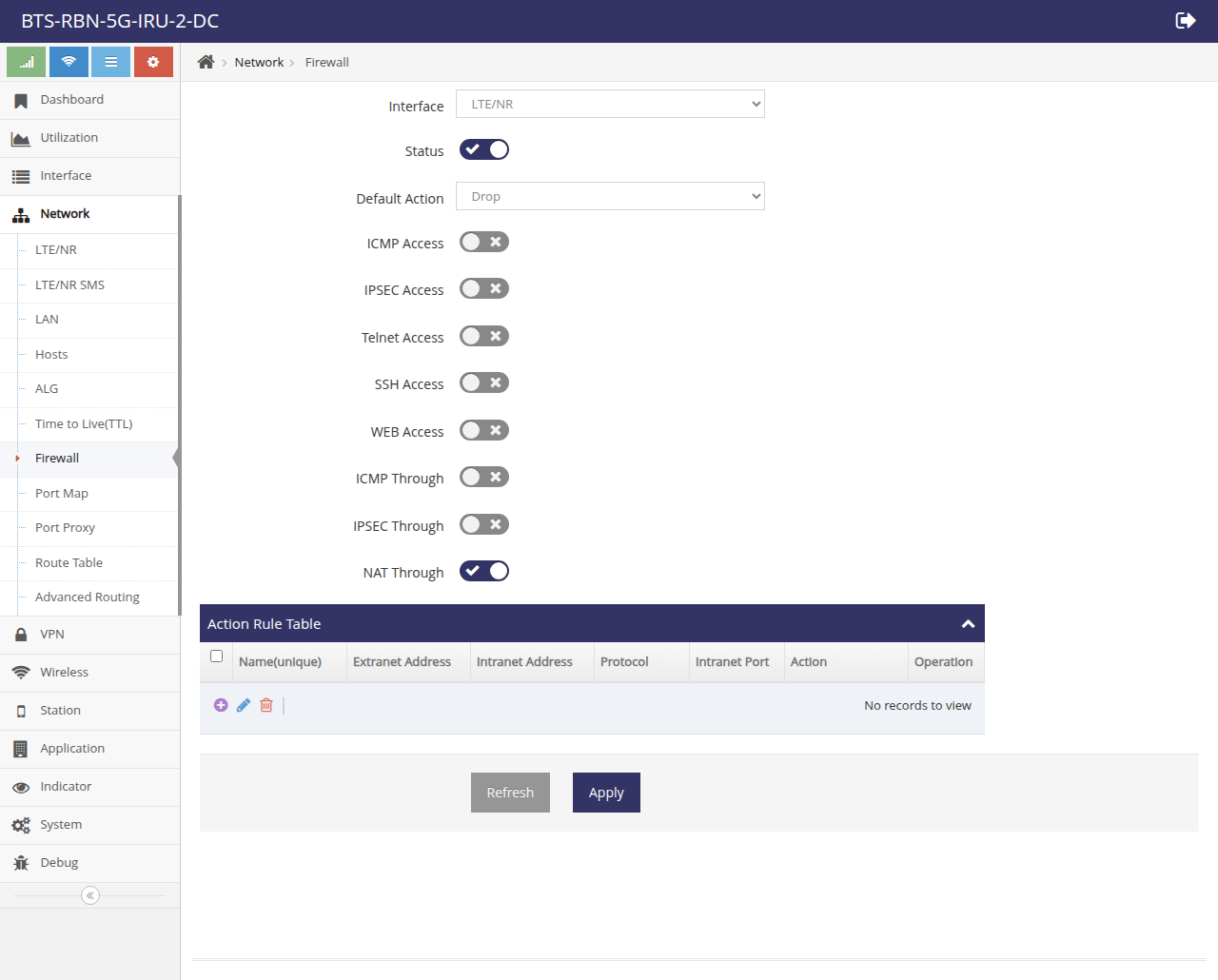Click the VPN lock icon
Screen dimensions: 1218x980
[21, 635]
